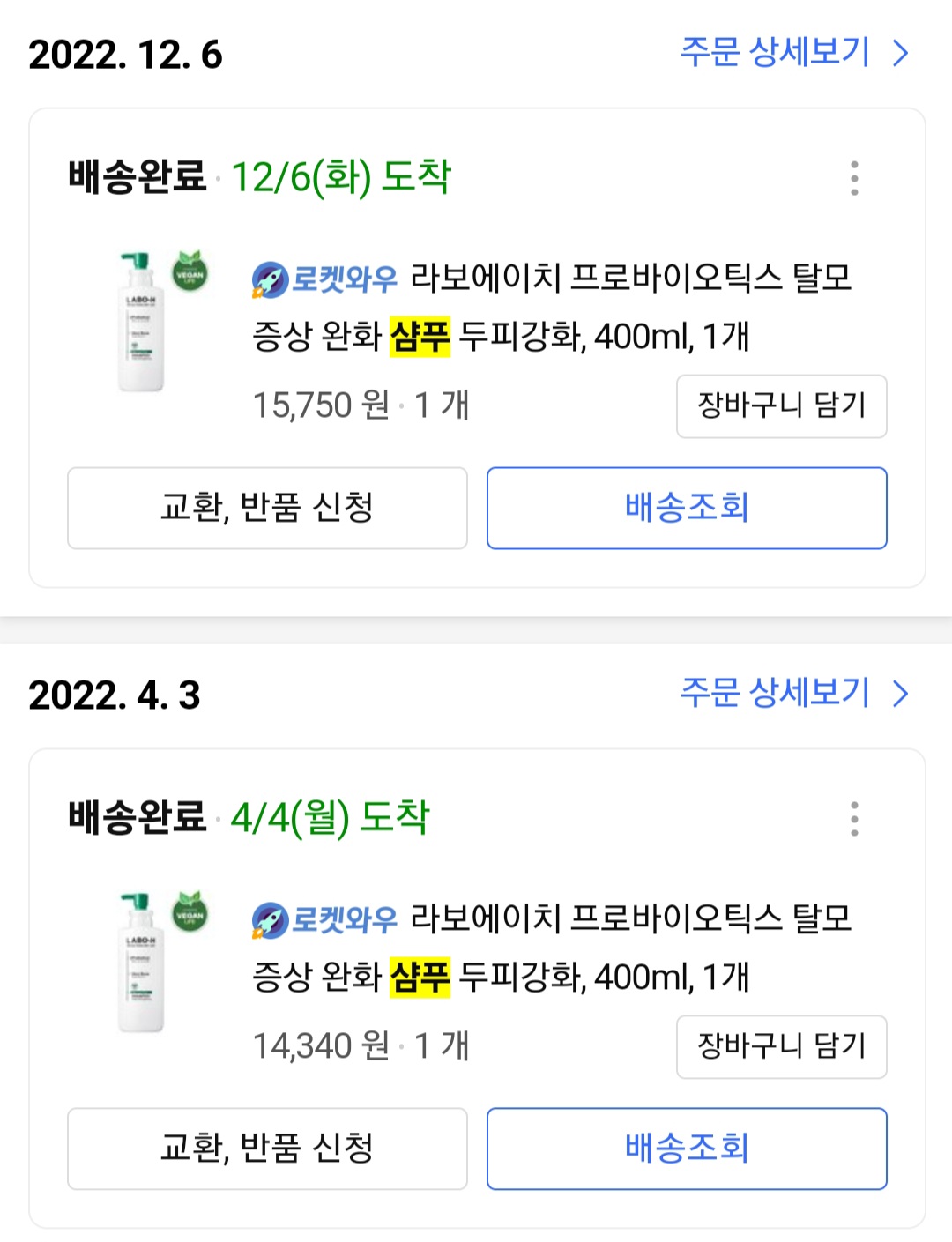952x1242 pixels.
Task: Open 주문 상세보기 for the 2022. 4. 3 order
Action: coord(776,694)
